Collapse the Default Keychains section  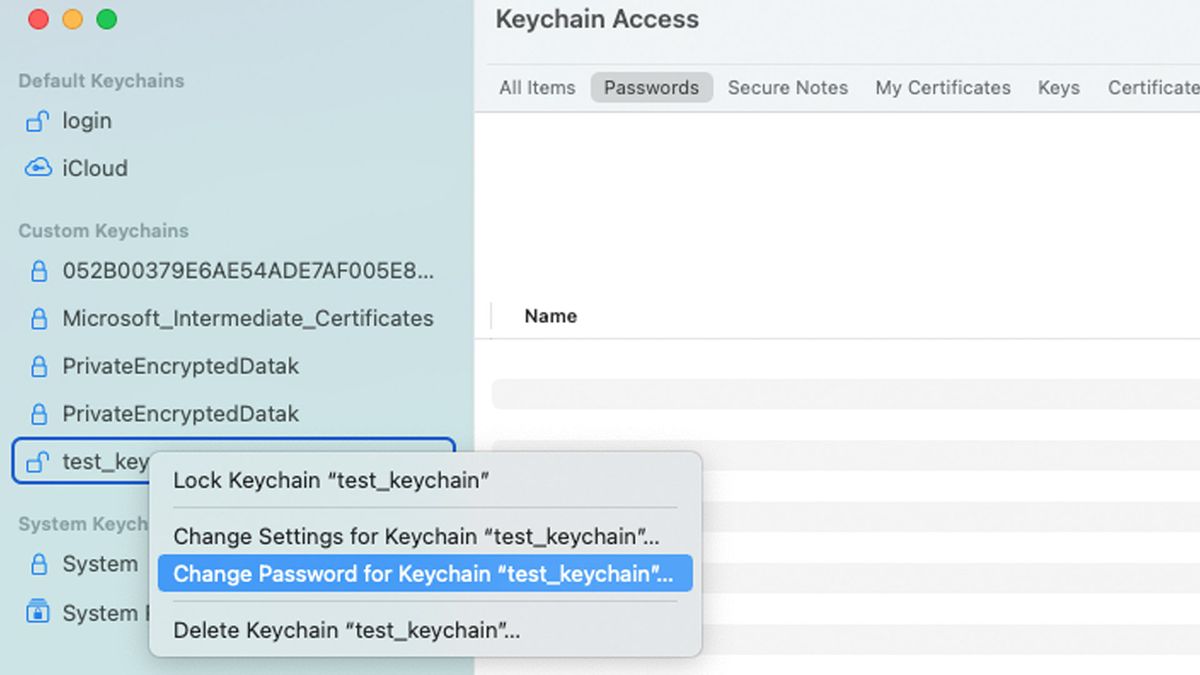click(99, 81)
